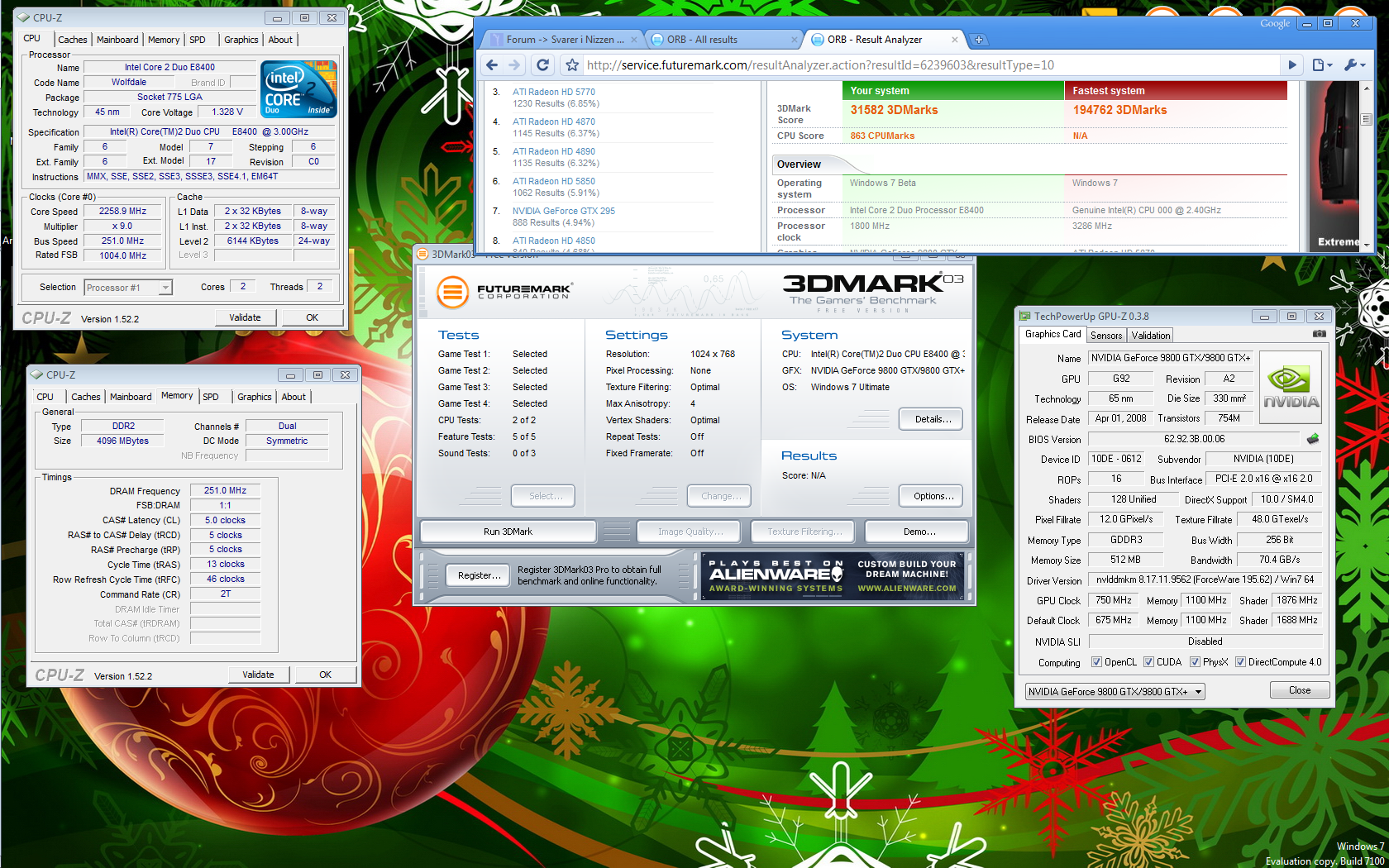Open the GPU selection dropdown in GPU-Z

(x=1115, y=692)
